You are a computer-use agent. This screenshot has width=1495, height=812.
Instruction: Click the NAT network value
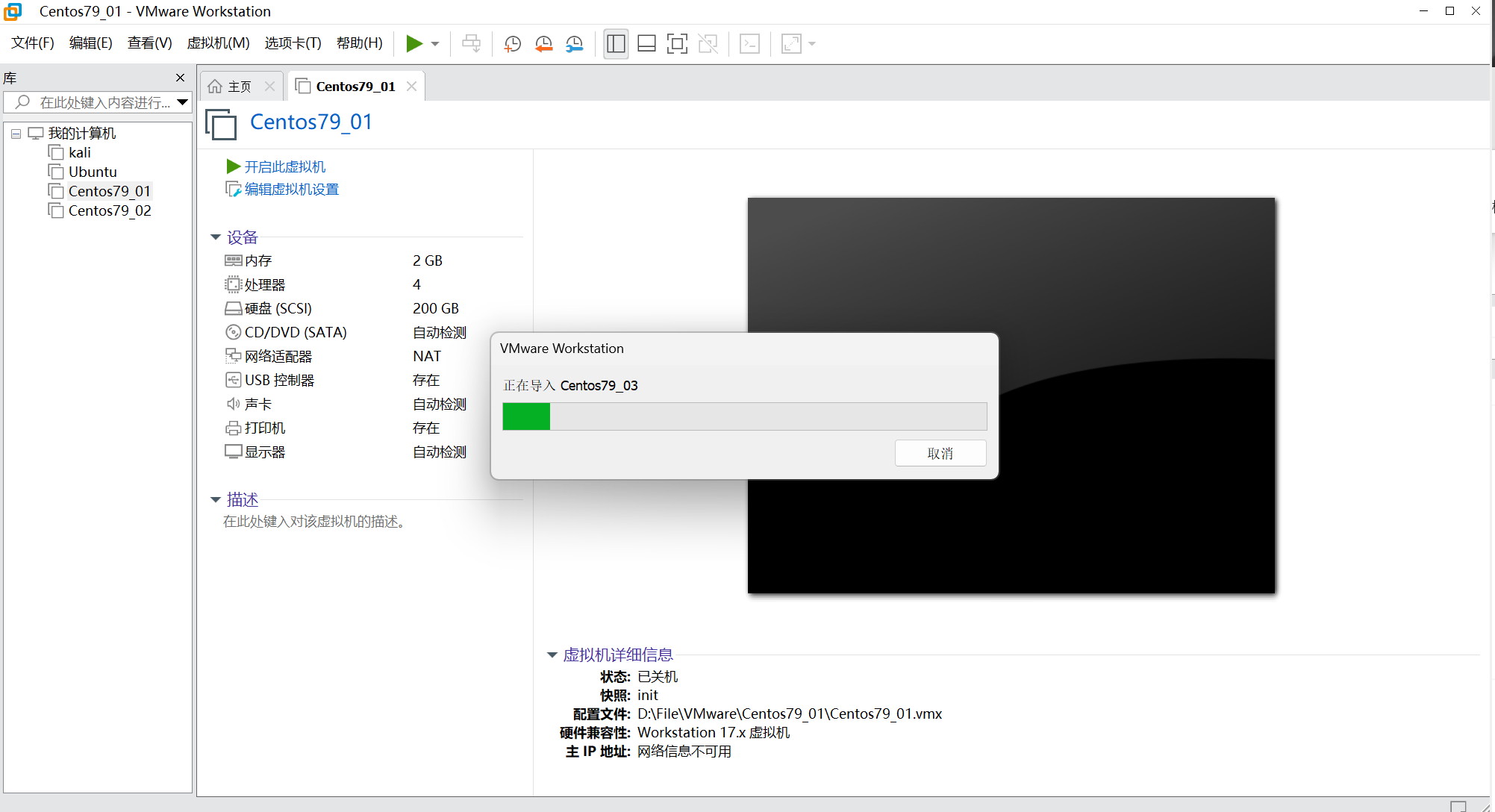point(427,356)
